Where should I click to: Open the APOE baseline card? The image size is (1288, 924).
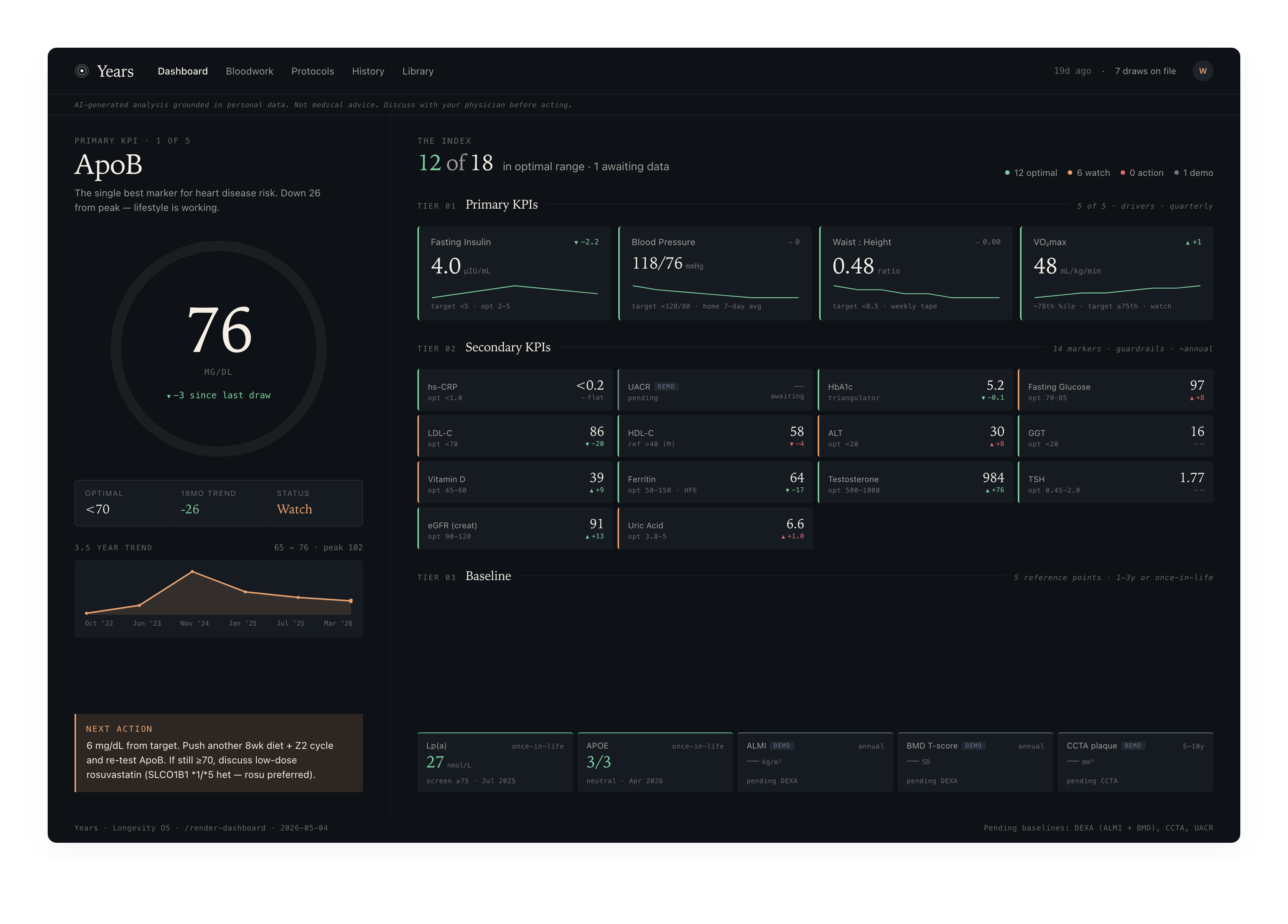tap(655, 762)
